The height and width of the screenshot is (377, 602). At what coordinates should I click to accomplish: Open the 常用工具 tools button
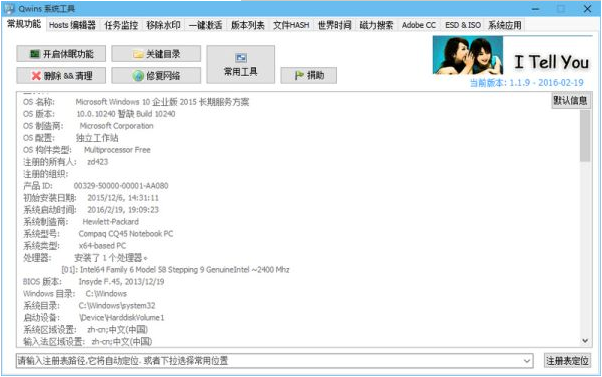(241, 64)
